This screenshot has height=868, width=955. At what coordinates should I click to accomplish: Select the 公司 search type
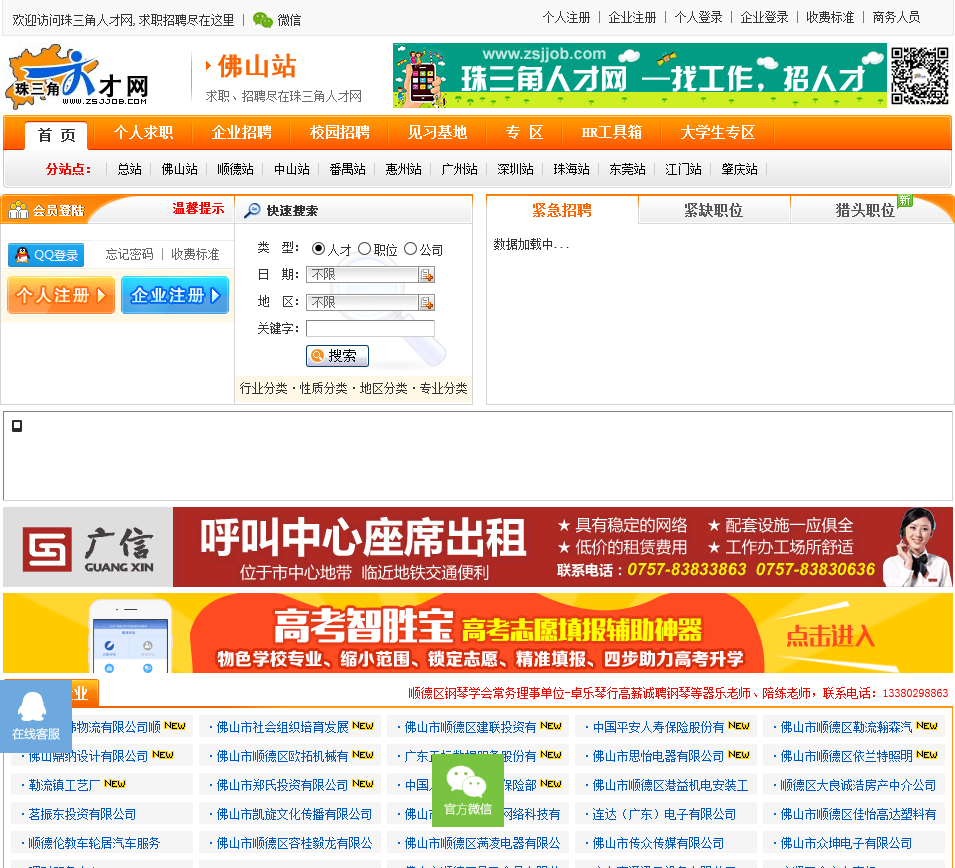pyautogui.click(x=411, y=249)
